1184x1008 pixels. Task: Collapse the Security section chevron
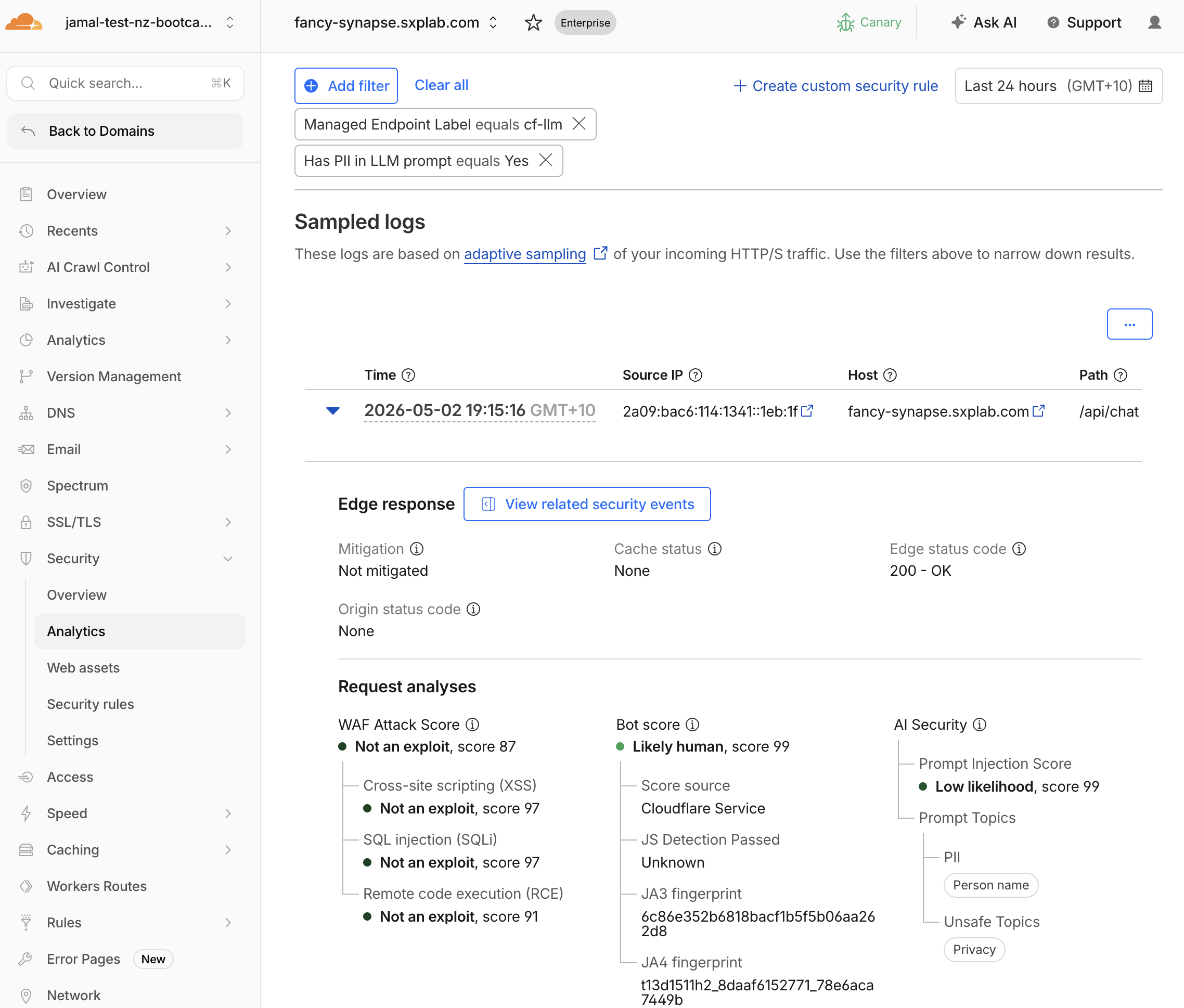pos(228,559)
